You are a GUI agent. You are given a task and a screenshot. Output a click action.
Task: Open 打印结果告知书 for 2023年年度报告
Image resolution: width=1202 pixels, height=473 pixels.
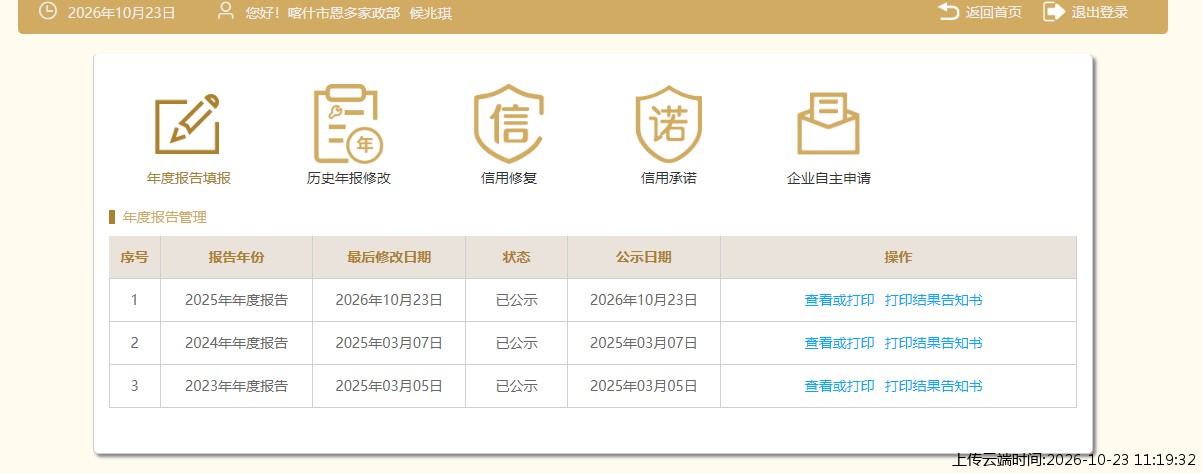coord(934,386)
